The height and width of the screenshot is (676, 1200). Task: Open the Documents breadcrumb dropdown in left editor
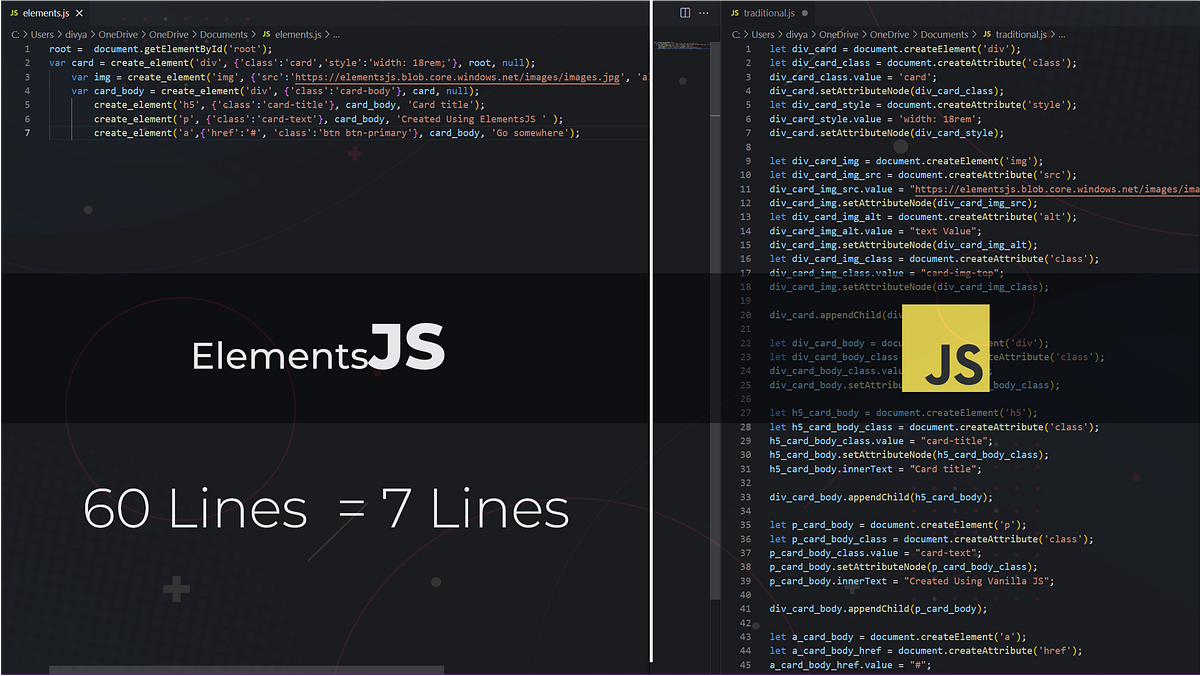click(x=224, y=34)
